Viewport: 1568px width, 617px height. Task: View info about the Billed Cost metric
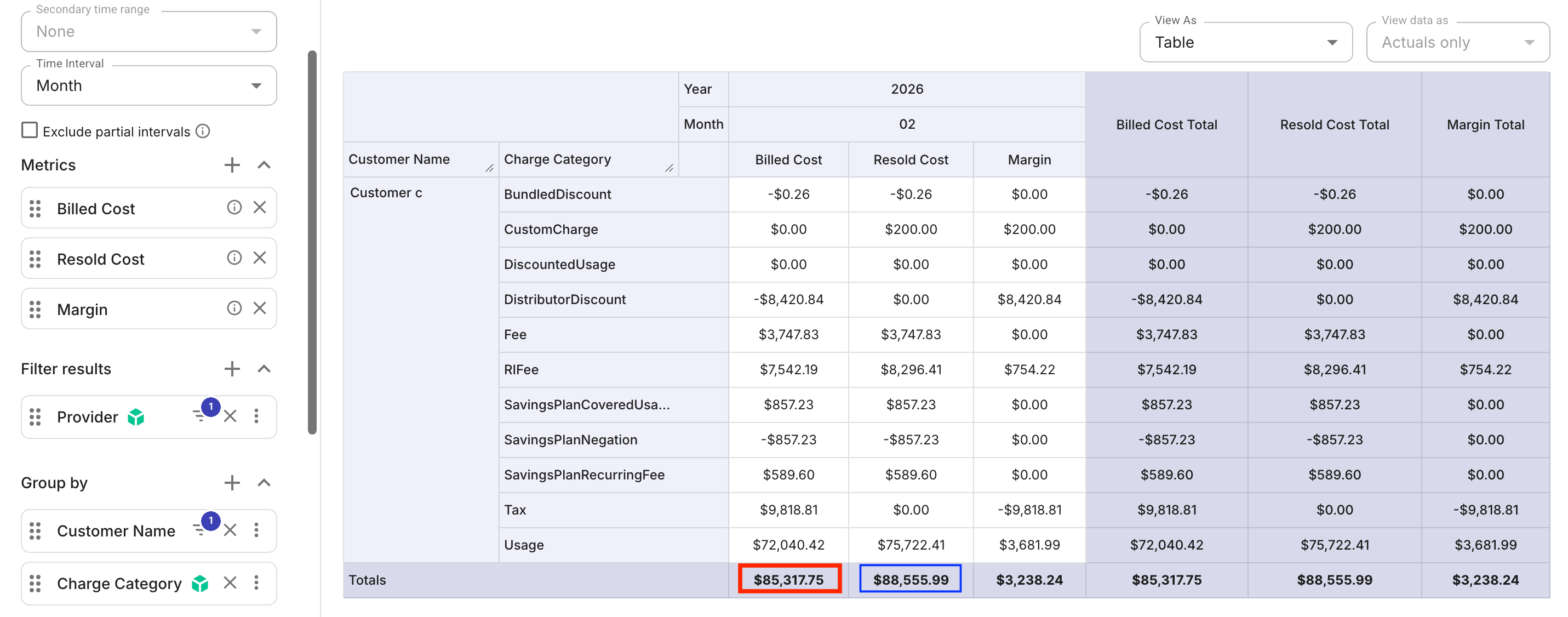coord(234,207)
